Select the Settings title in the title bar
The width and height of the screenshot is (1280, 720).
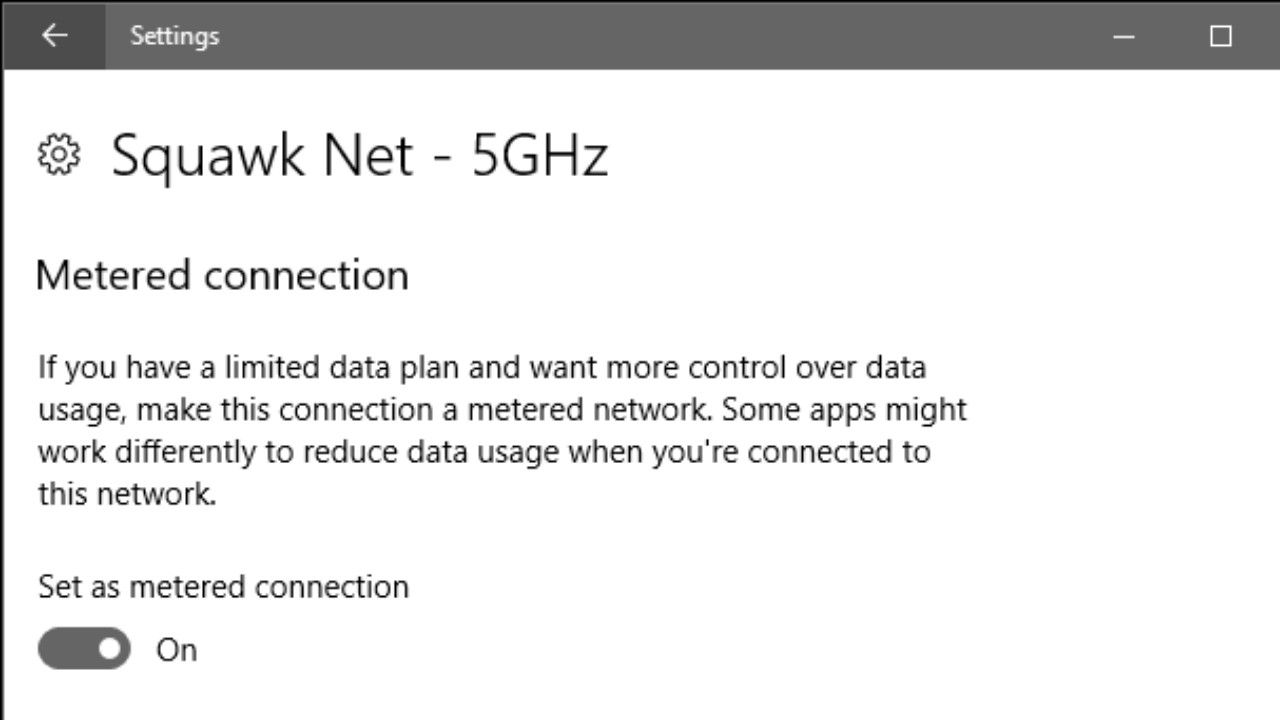174,36
